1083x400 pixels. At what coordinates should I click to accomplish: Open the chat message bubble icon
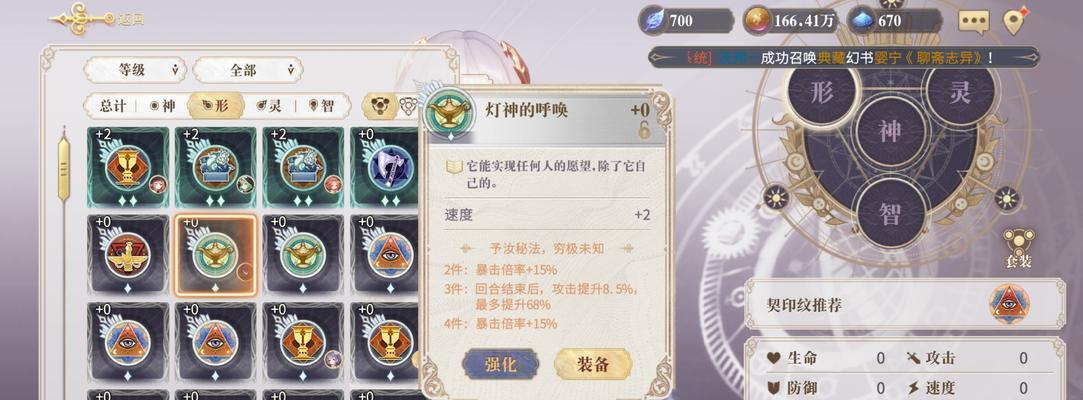click(974, 21)
